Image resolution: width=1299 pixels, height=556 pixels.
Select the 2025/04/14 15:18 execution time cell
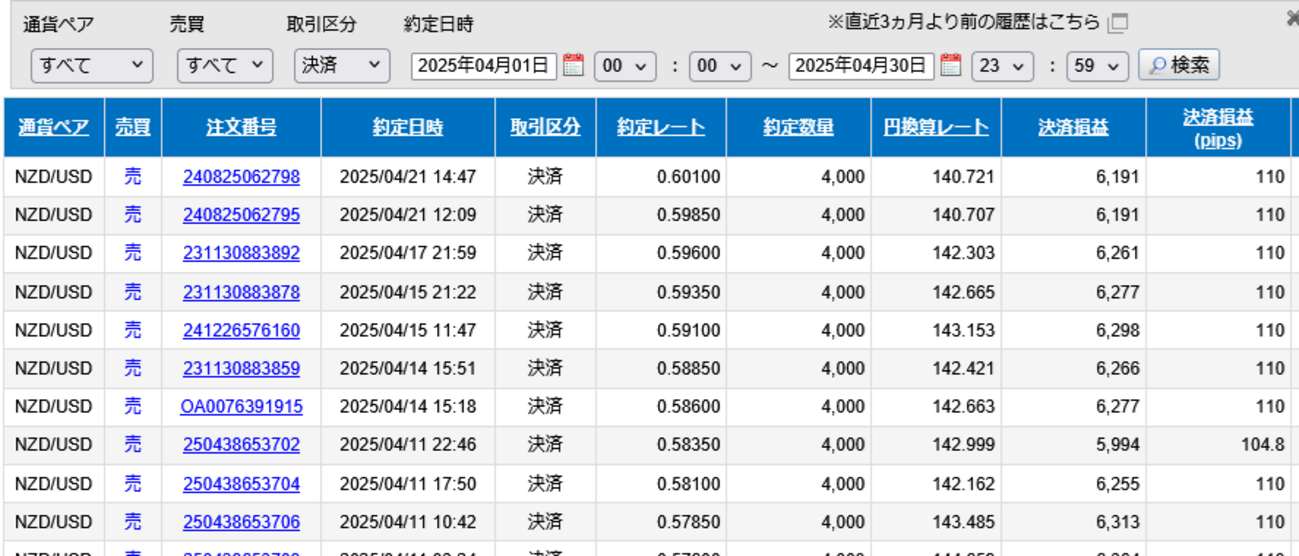(x=408, y=407)
